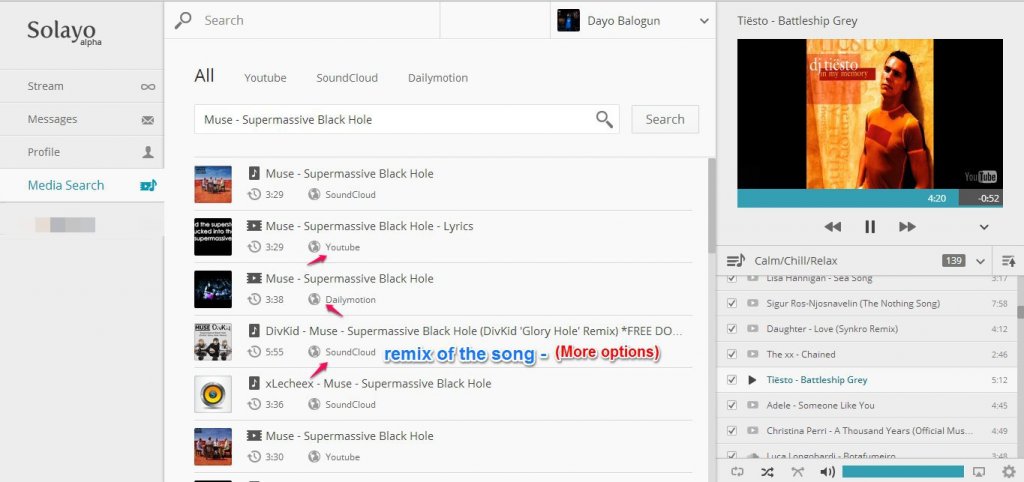Image resolution: width=1024 pixels, height=482 pixels.
Task: Skip to previous track with rewind button
Action: (x=832, y=227)
